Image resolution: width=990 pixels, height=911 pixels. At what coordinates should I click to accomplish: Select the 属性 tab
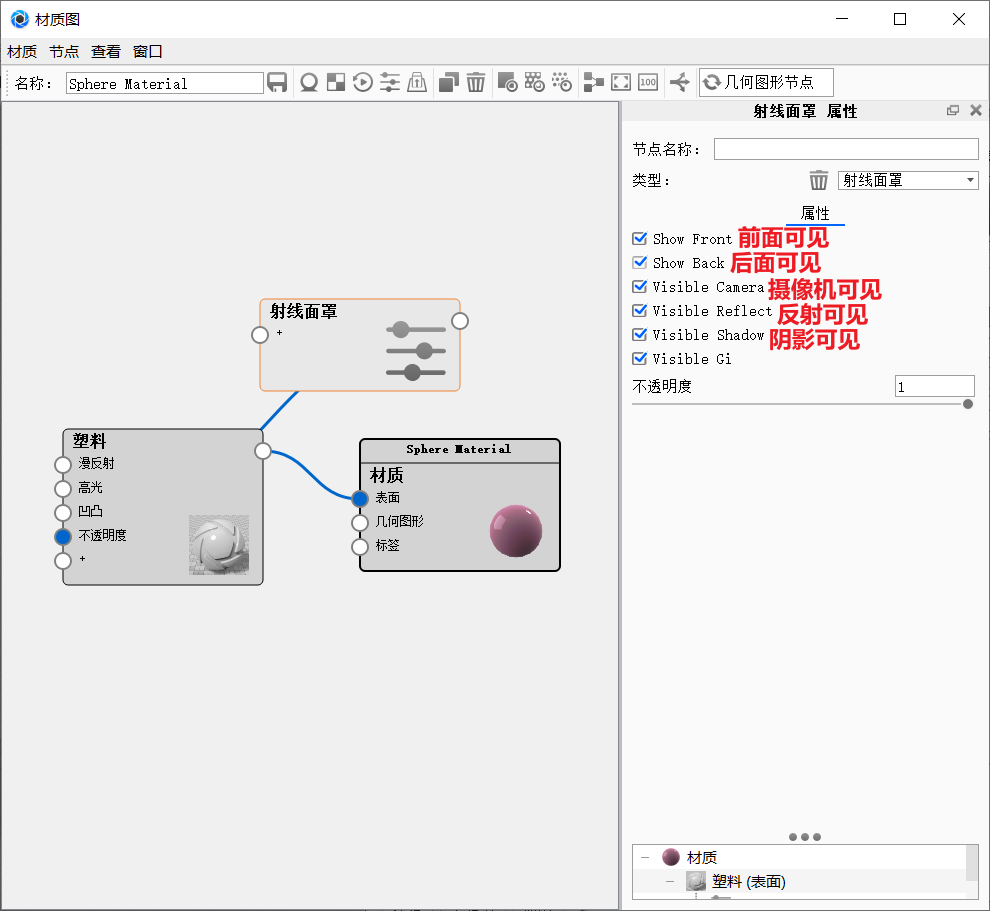(815, 213)
